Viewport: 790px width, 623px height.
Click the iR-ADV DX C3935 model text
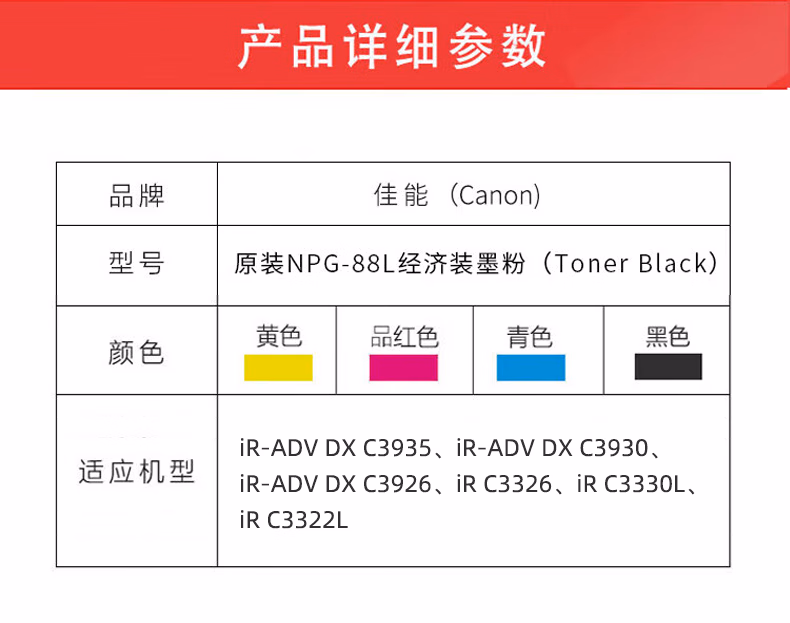pyautogui.click(x=335, y=447)
